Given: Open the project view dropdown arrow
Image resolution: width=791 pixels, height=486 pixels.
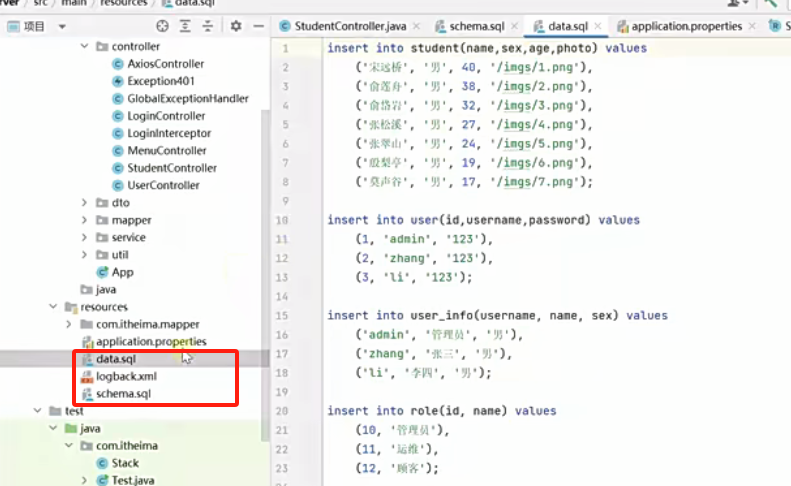Looking at the screenshot, I should [62, 26].
